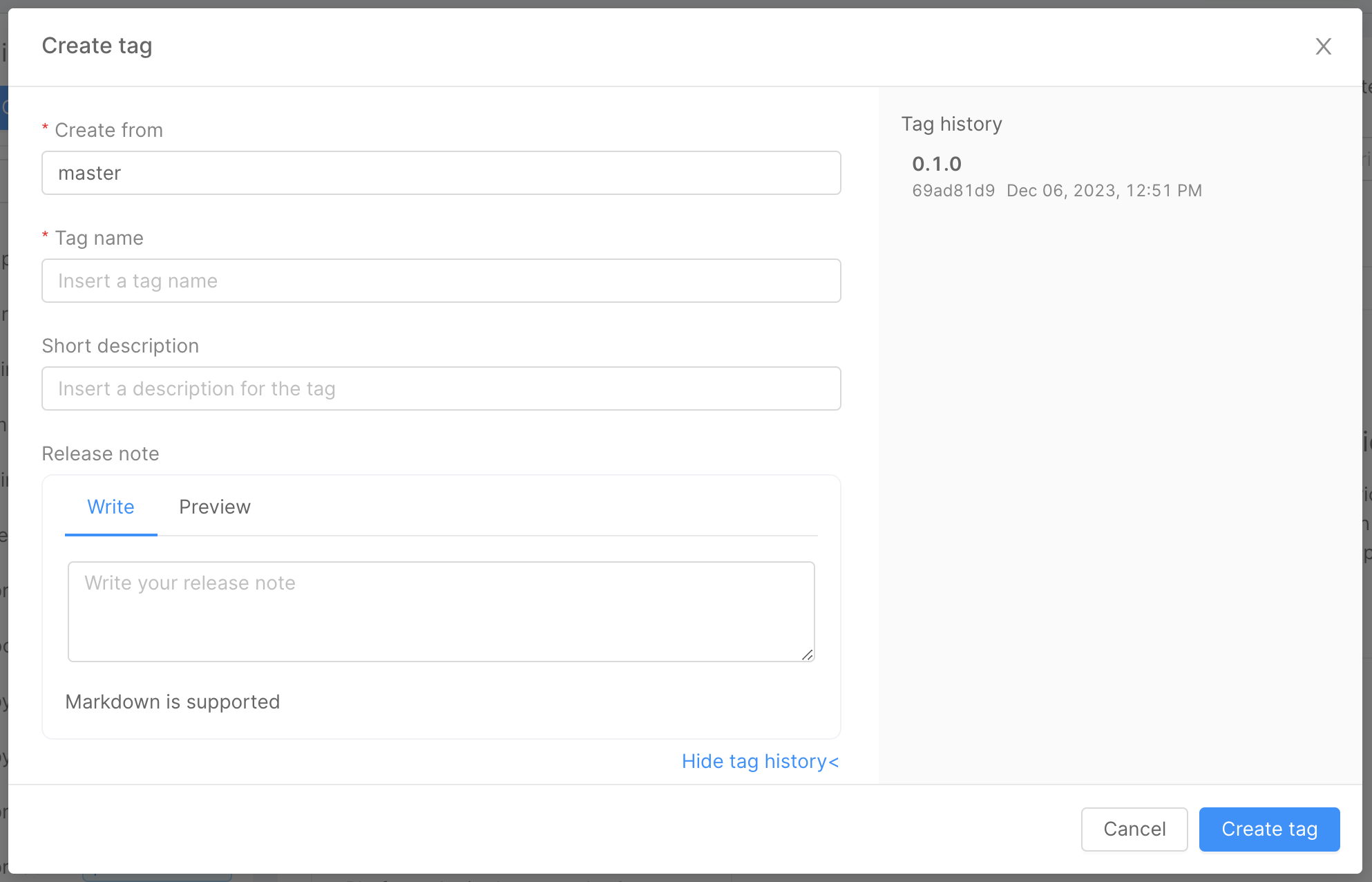Collapse the Tag history panel

pos(760,761)
